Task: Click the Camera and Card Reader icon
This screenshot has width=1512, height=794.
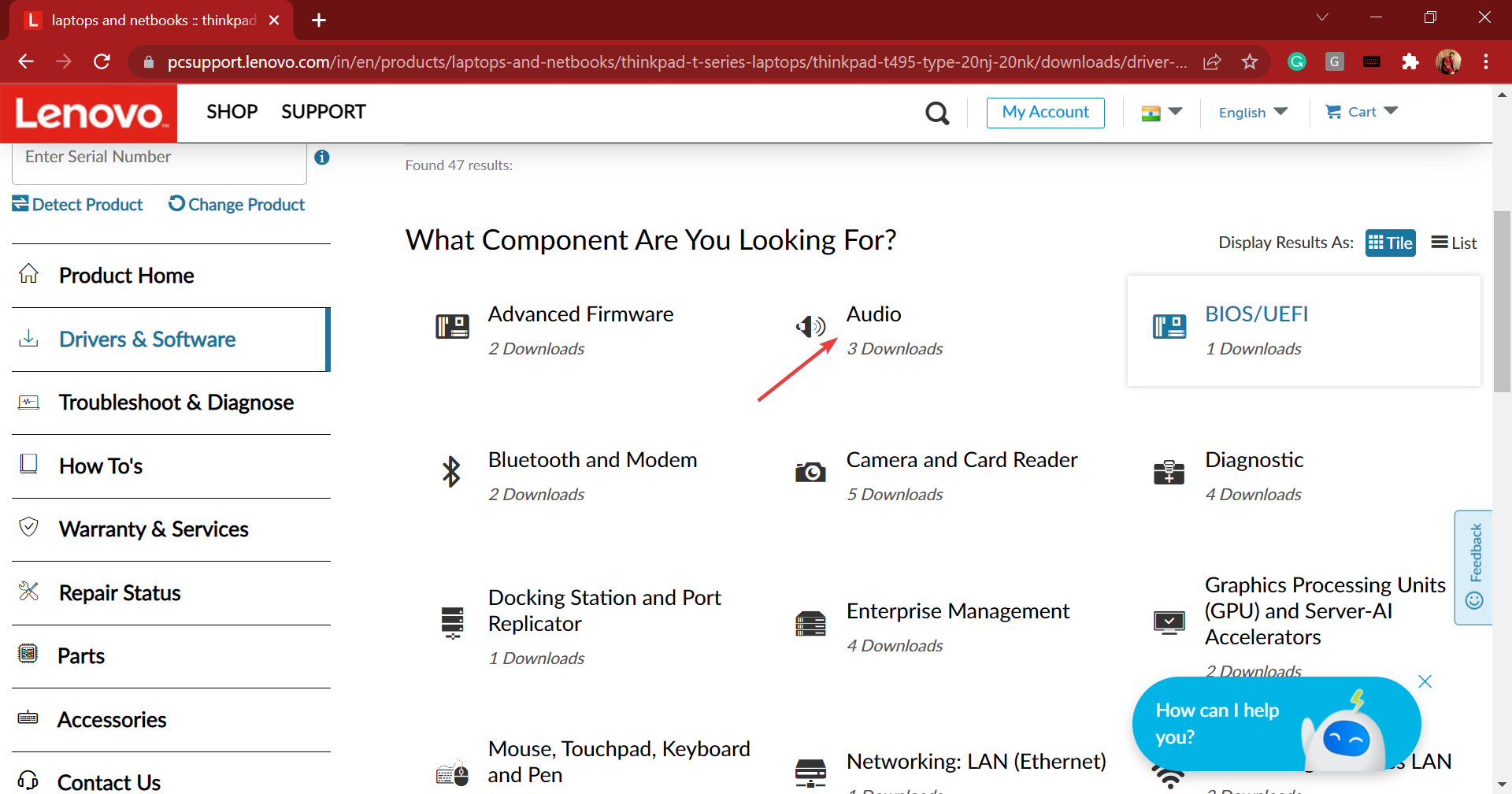Action: click(810, 472)
